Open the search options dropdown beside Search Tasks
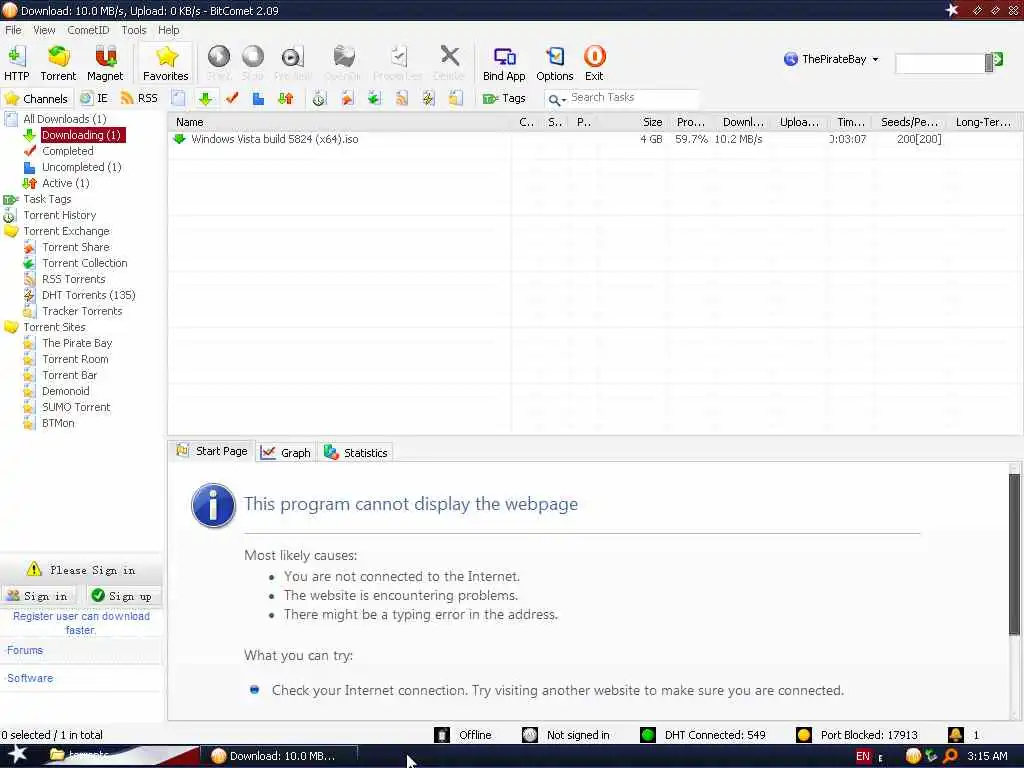The image size is (1024, 768). pyautogui.click(x=558, y=99)
